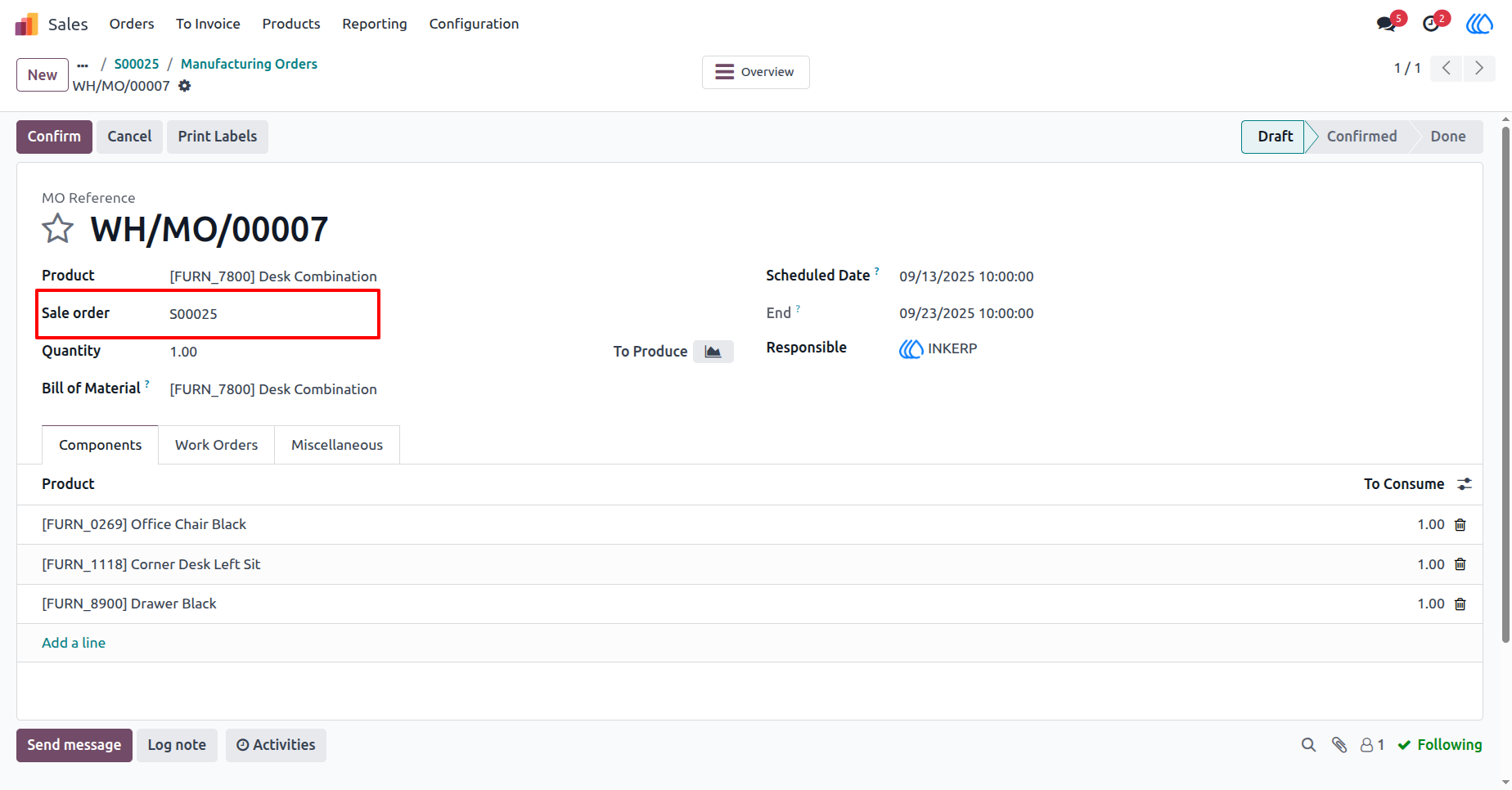1512x790 pixels.
Task: Open the INKERP user avatar menu
Action: (1479, 24)
